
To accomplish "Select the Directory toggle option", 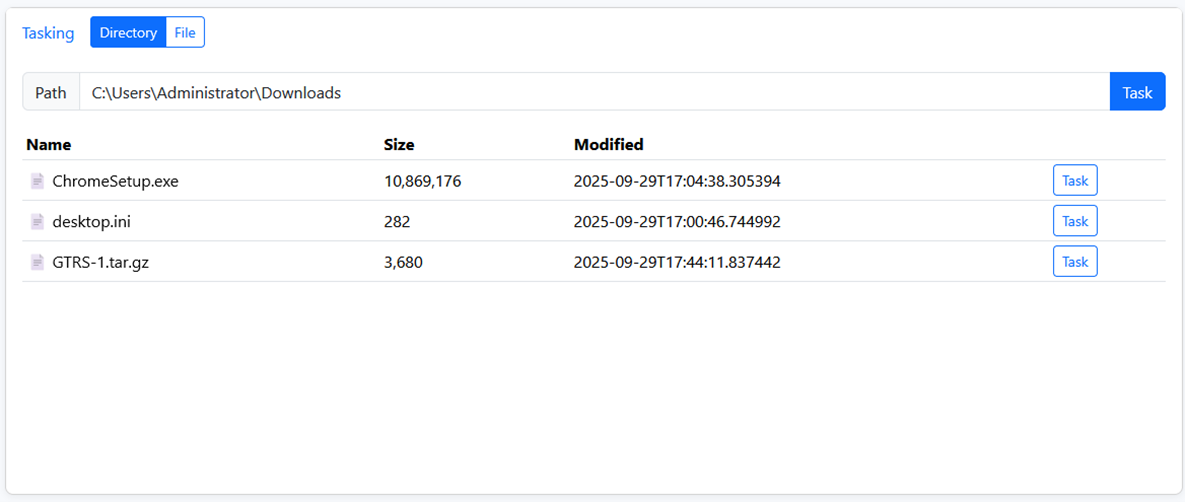I will click(128, 33).
